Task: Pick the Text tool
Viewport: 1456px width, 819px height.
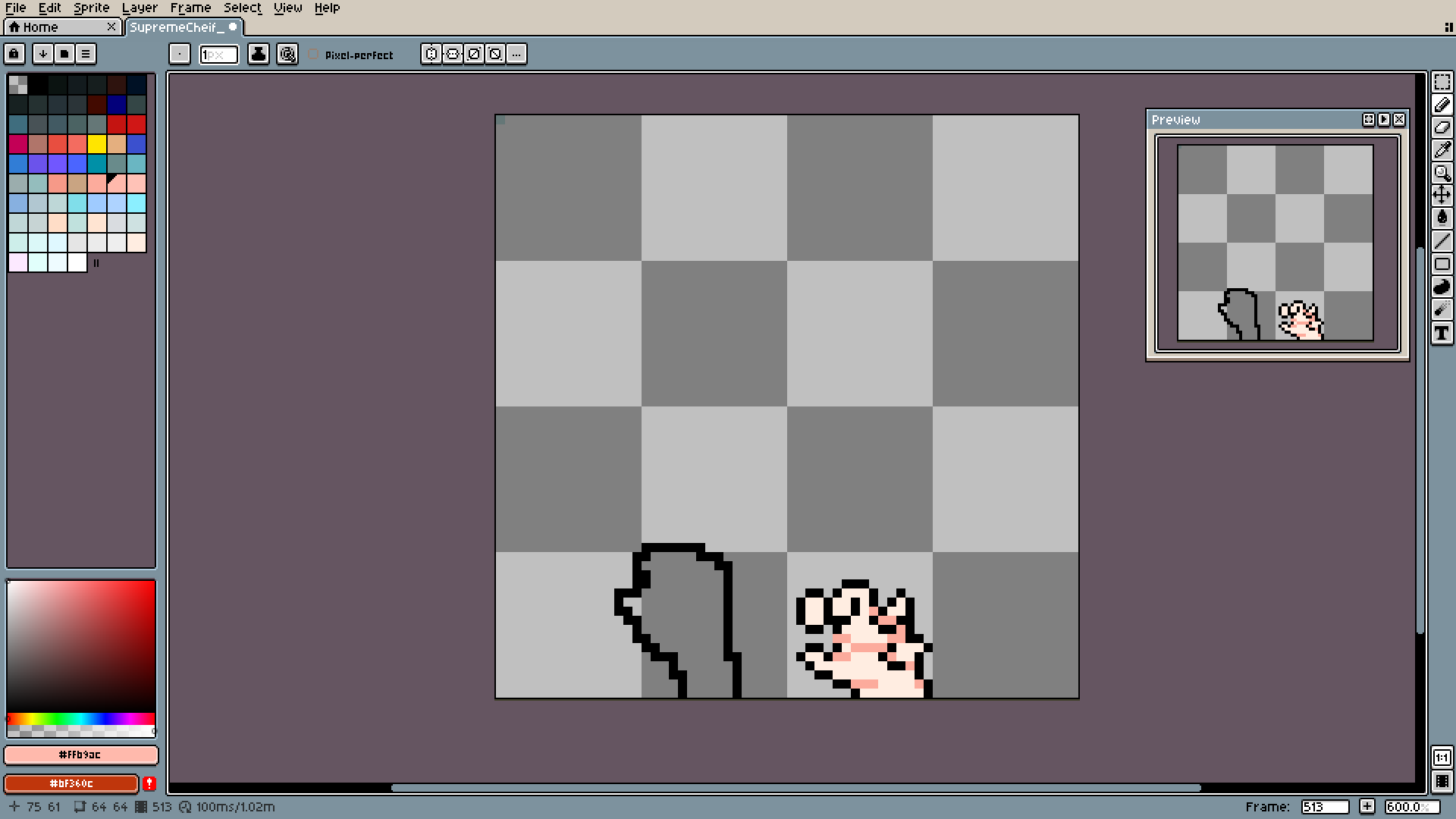Action: pyautogui.click(x=1442, y=333)
